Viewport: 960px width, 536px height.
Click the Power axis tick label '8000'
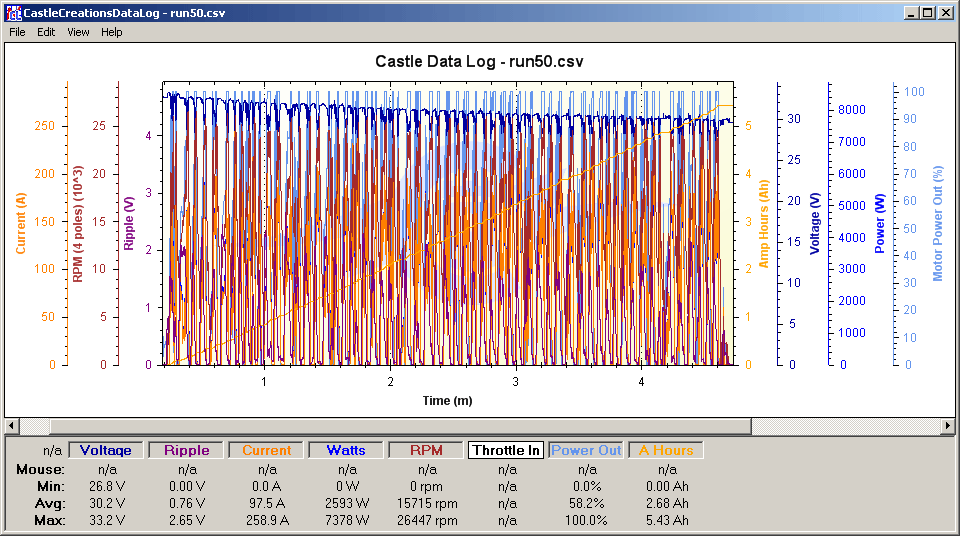[852, 110]
